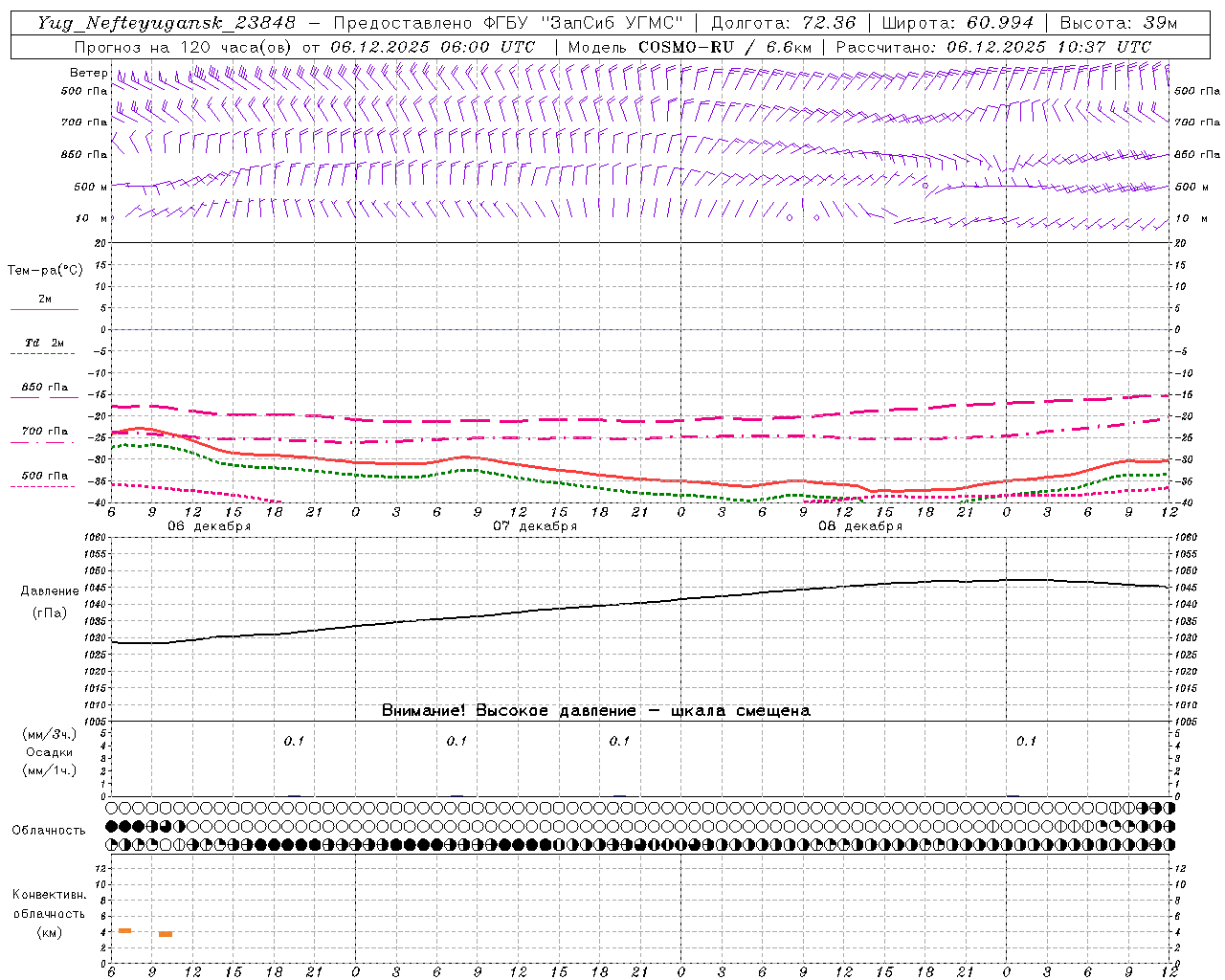Click the orange convective cloud bar near hour 9

166,934
